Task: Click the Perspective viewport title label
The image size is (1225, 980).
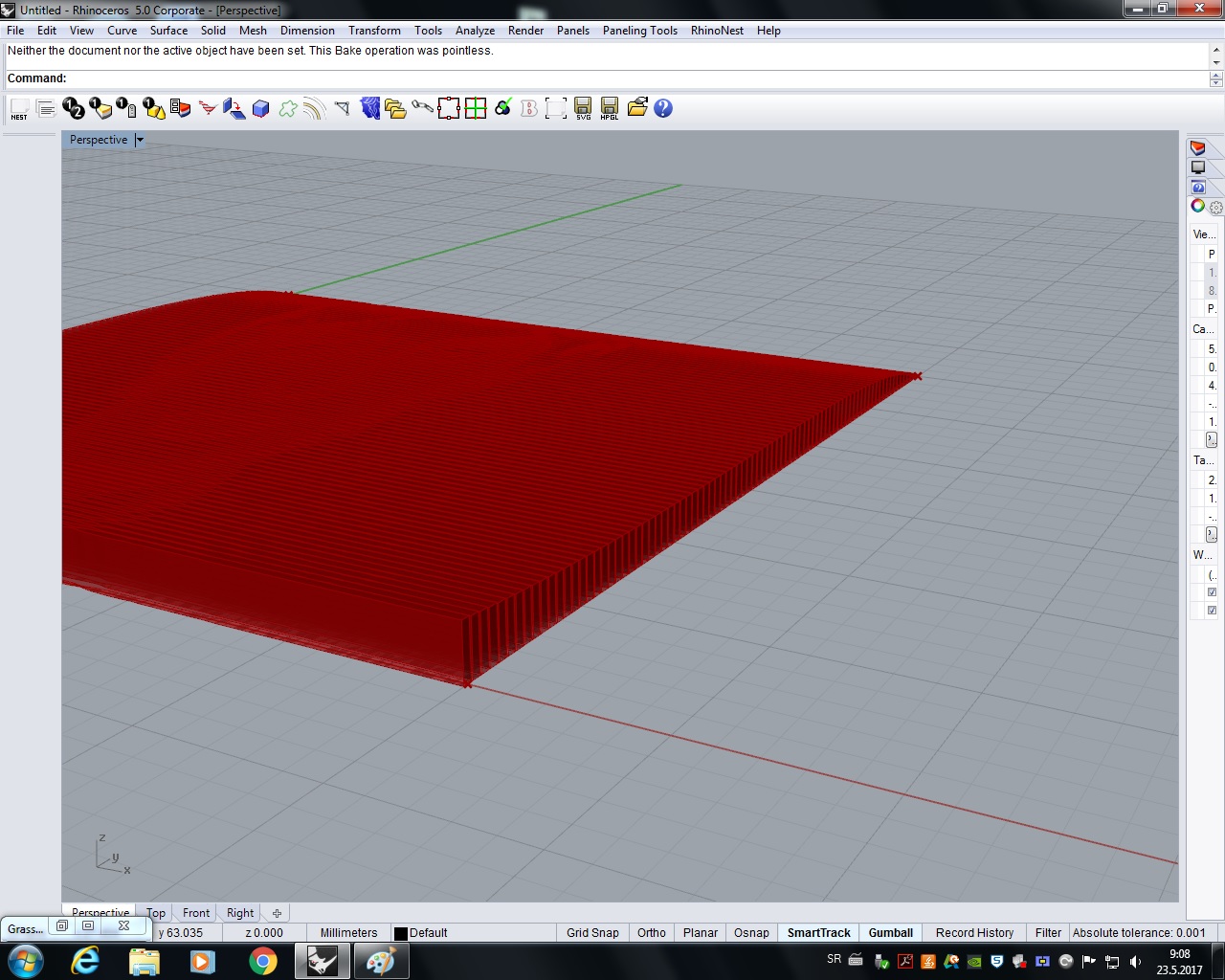Action: tap(99, 140)
